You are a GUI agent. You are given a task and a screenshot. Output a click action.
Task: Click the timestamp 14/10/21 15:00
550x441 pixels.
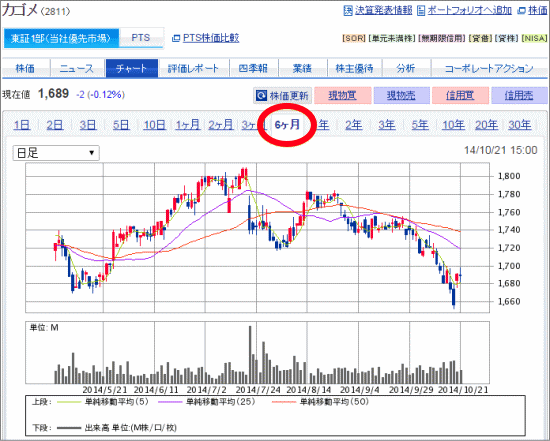coord(501,150)
